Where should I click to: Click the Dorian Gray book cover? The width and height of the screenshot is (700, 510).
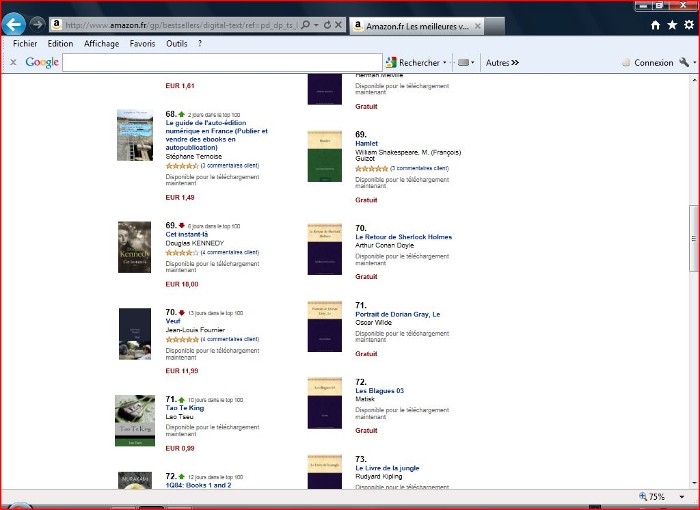(325, 326)
